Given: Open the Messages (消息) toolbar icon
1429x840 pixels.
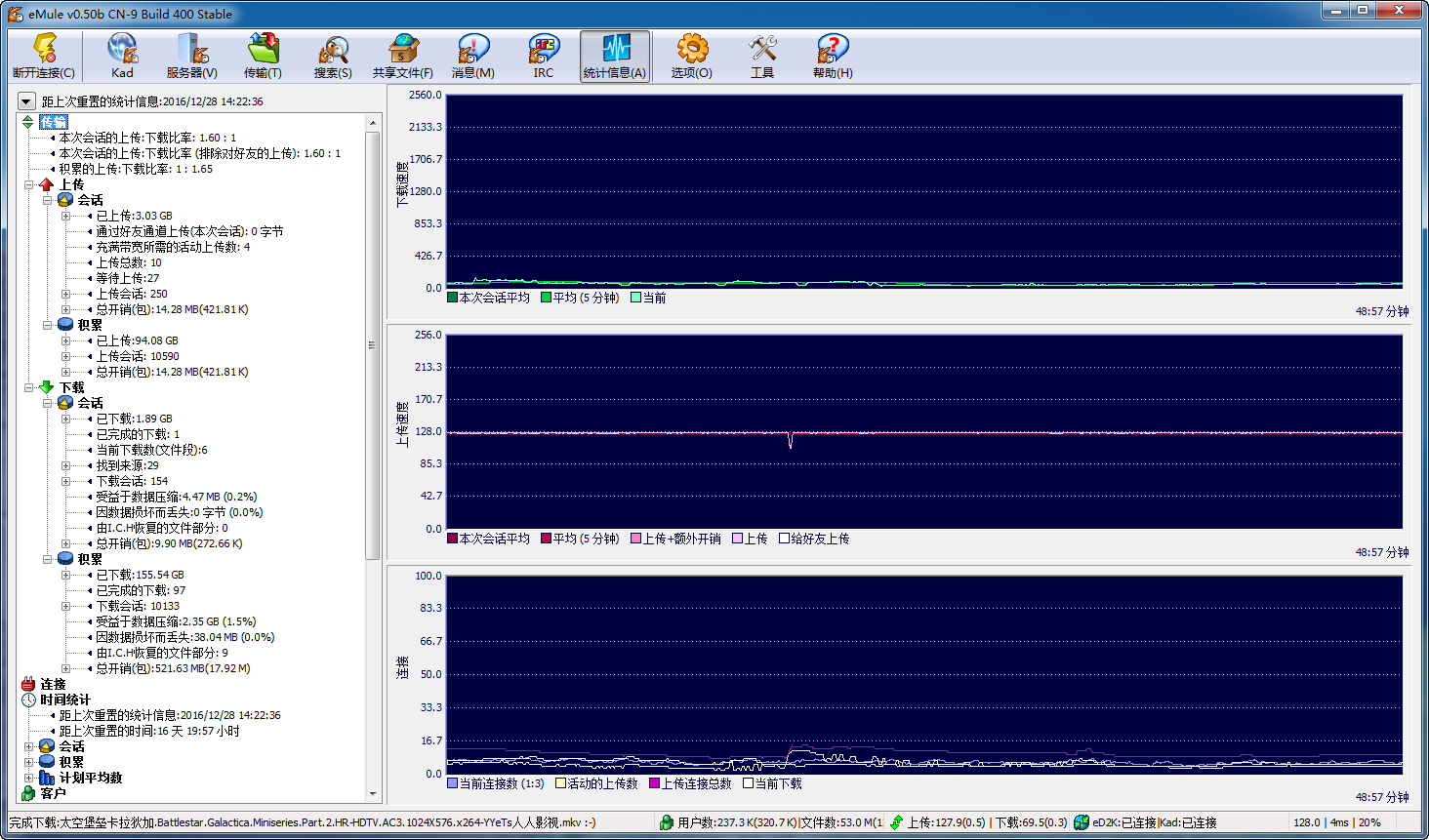Looking at the screenshot, I should 472,56.
